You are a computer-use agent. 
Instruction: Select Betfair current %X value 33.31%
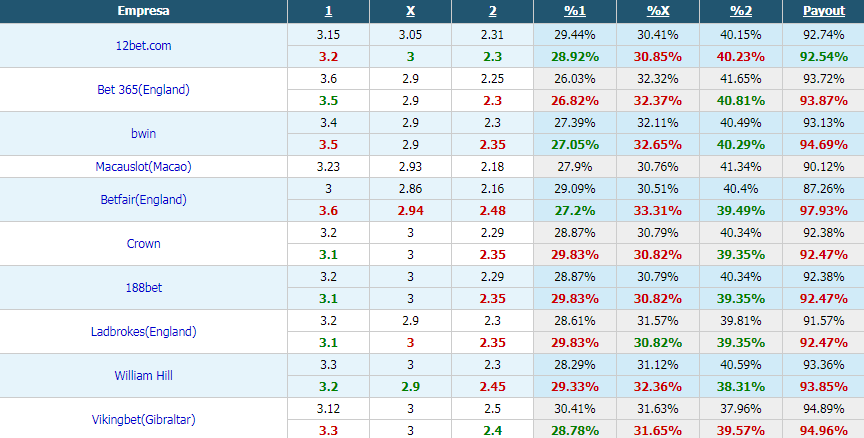[x=658, y=211]
